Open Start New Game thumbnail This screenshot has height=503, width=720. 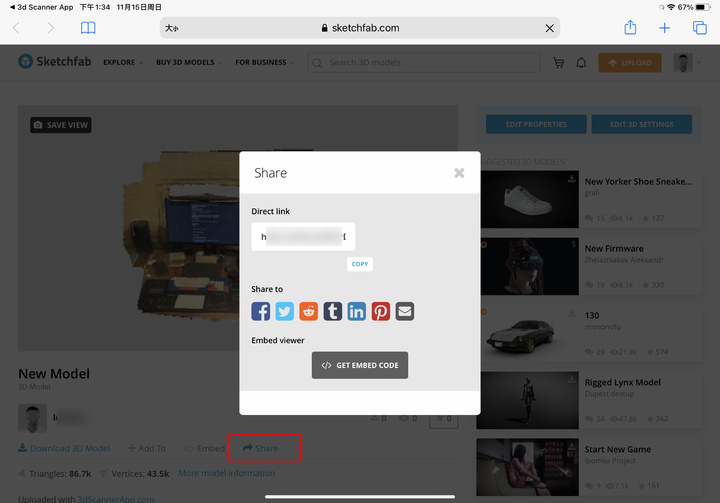pyautogui.click(x=528, y=467)
